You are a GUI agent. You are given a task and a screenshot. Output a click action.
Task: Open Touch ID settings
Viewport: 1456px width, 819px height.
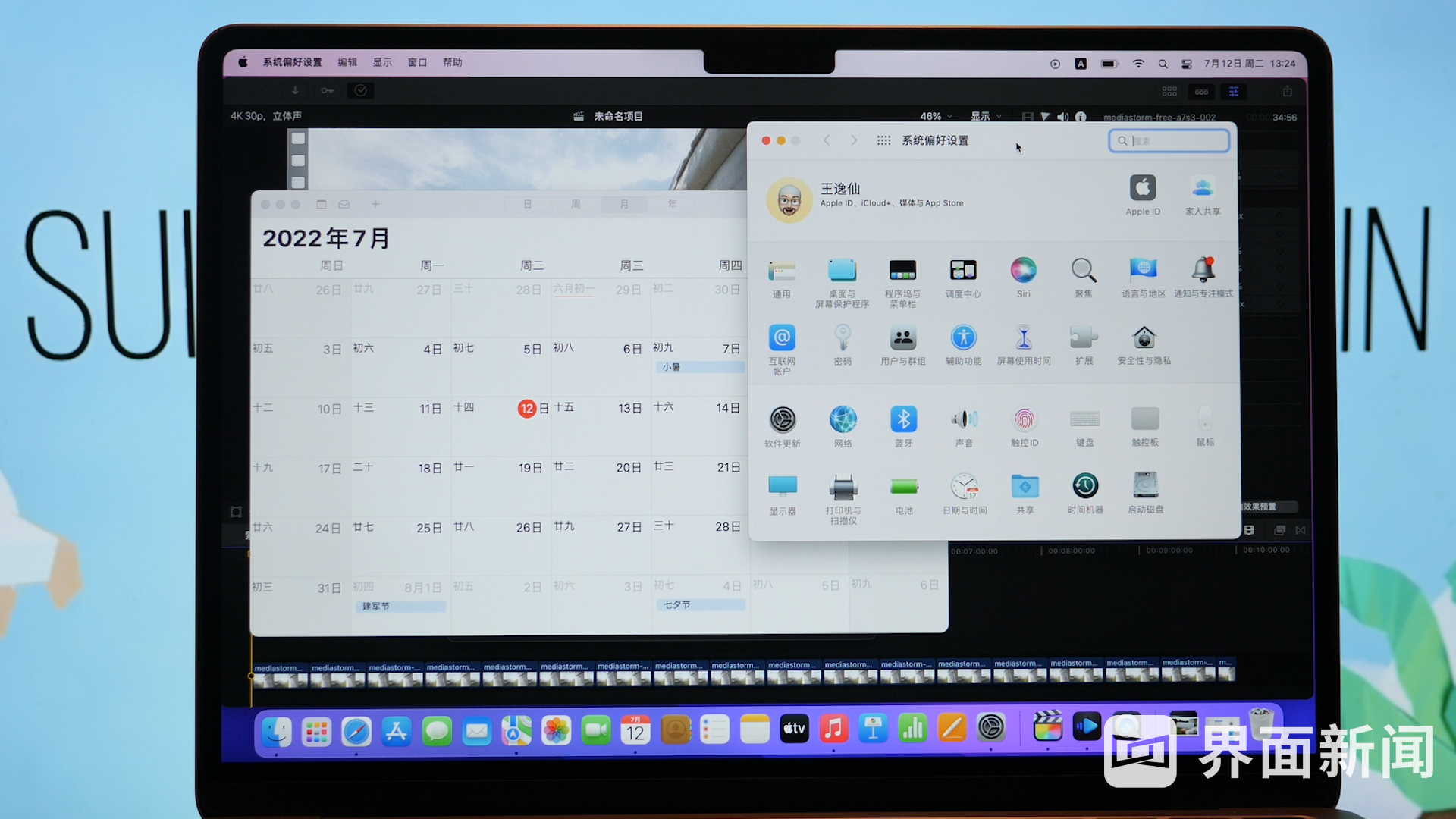(x=1024, y=419)
